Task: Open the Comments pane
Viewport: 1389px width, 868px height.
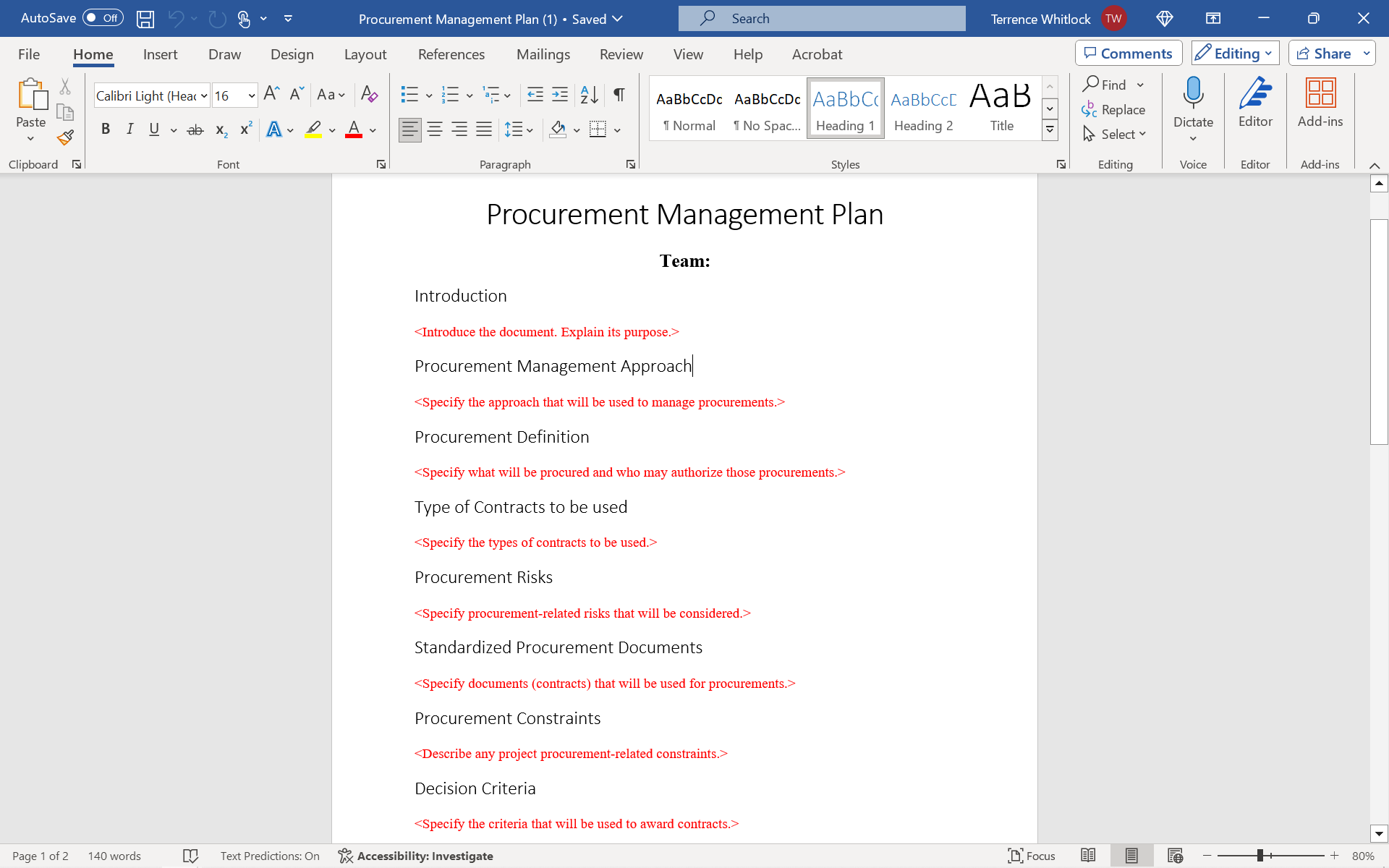Action: tap(1128, 53)
